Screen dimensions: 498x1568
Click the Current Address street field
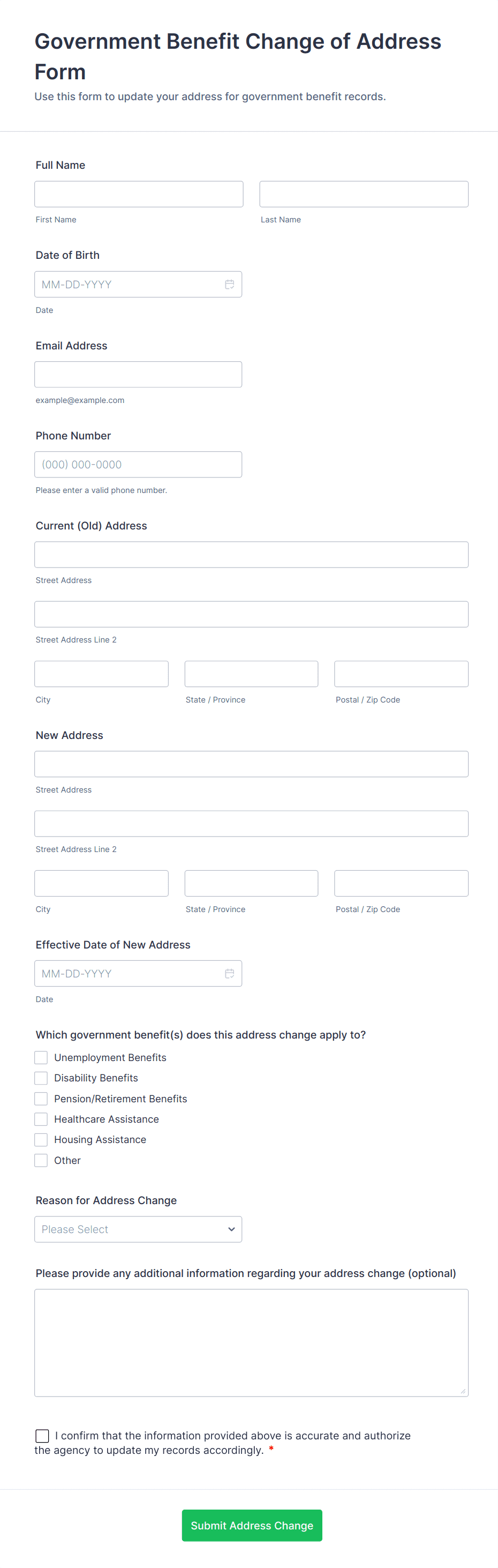pos(251,555)
